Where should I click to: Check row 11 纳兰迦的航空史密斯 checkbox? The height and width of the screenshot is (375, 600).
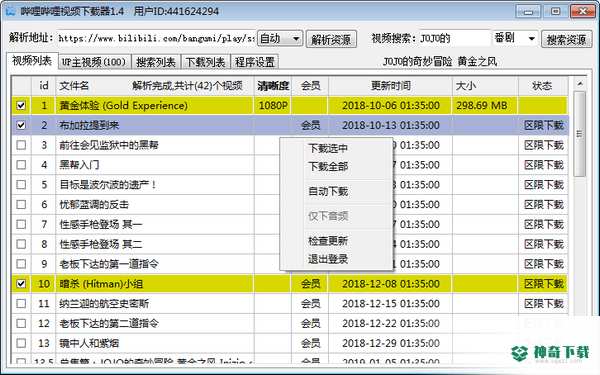click(x=21, y=304)
